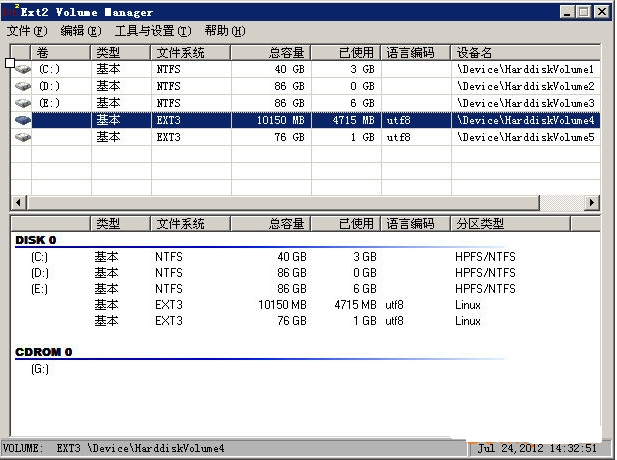Image resolution: width=617 pixels, height=460 pixels.
Task: Click HPFS/NTFS in the [E:] partition row
Action: (x=485, y=289)
